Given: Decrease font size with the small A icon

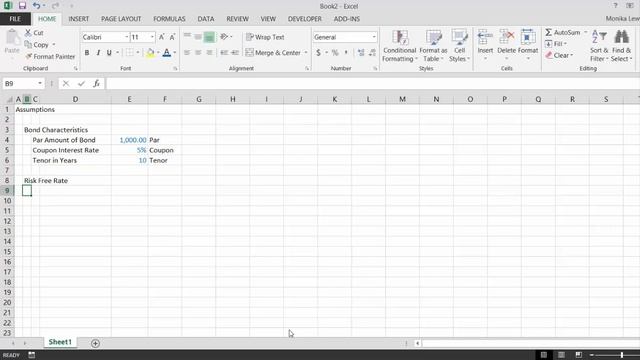Looking at the screenshot, I should tap(172, 37).
